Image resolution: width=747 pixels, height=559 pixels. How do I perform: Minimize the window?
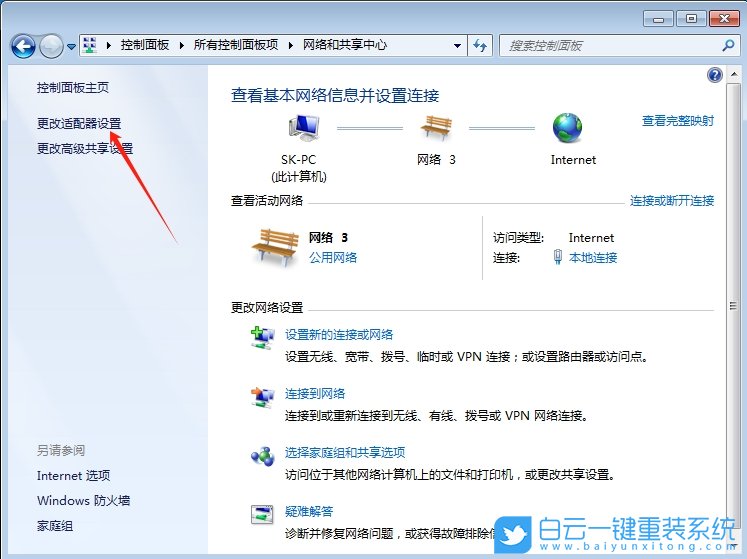[x=658, y=19]
